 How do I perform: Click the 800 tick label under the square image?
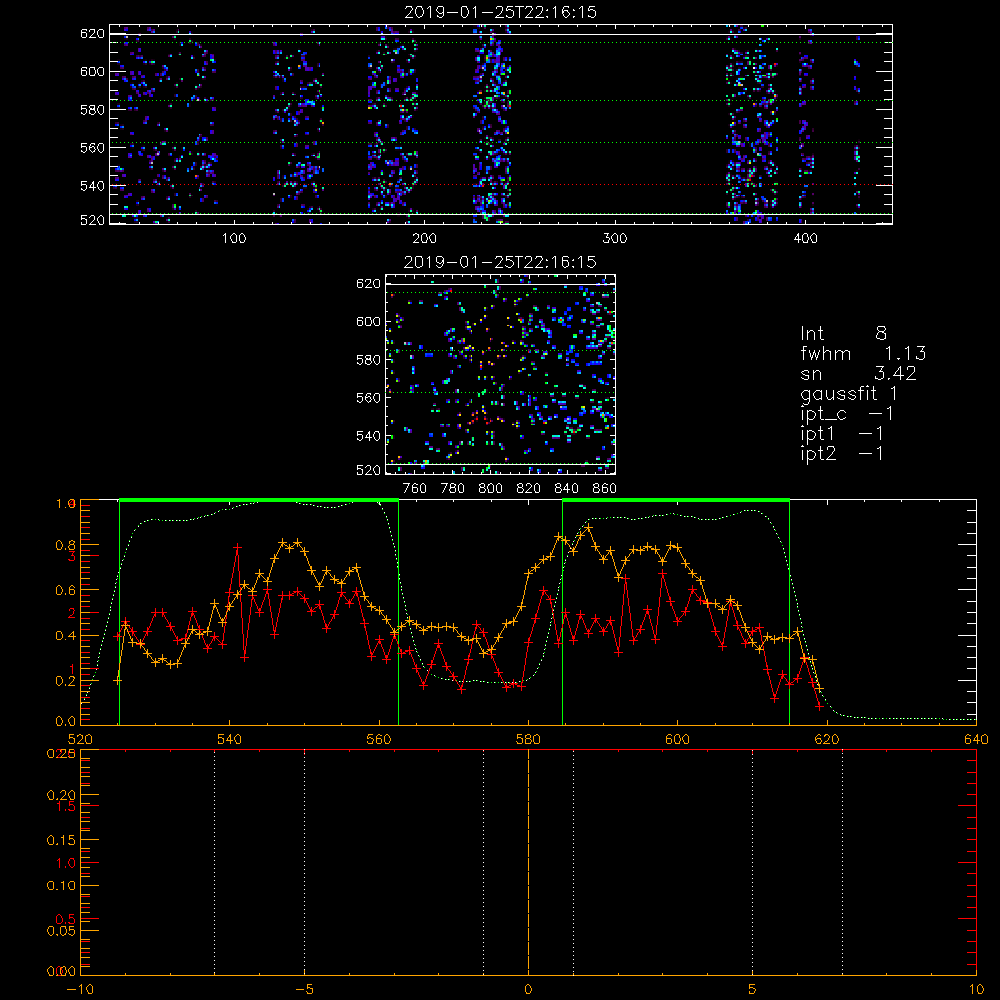coord(490,489)
